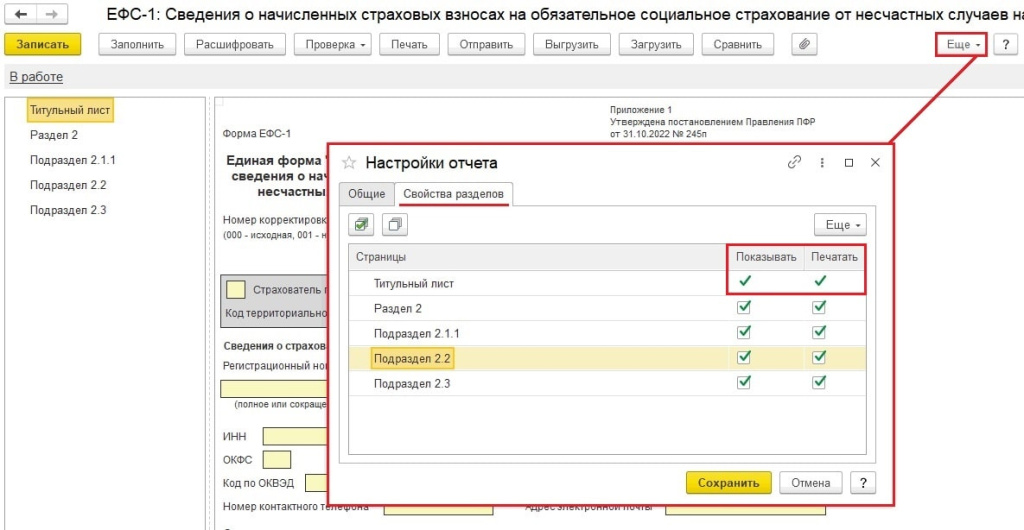Uncheck Печатать for Подраздел 2.1.1
This screenshot has height=530, width=1024.
tap(819, 333)
